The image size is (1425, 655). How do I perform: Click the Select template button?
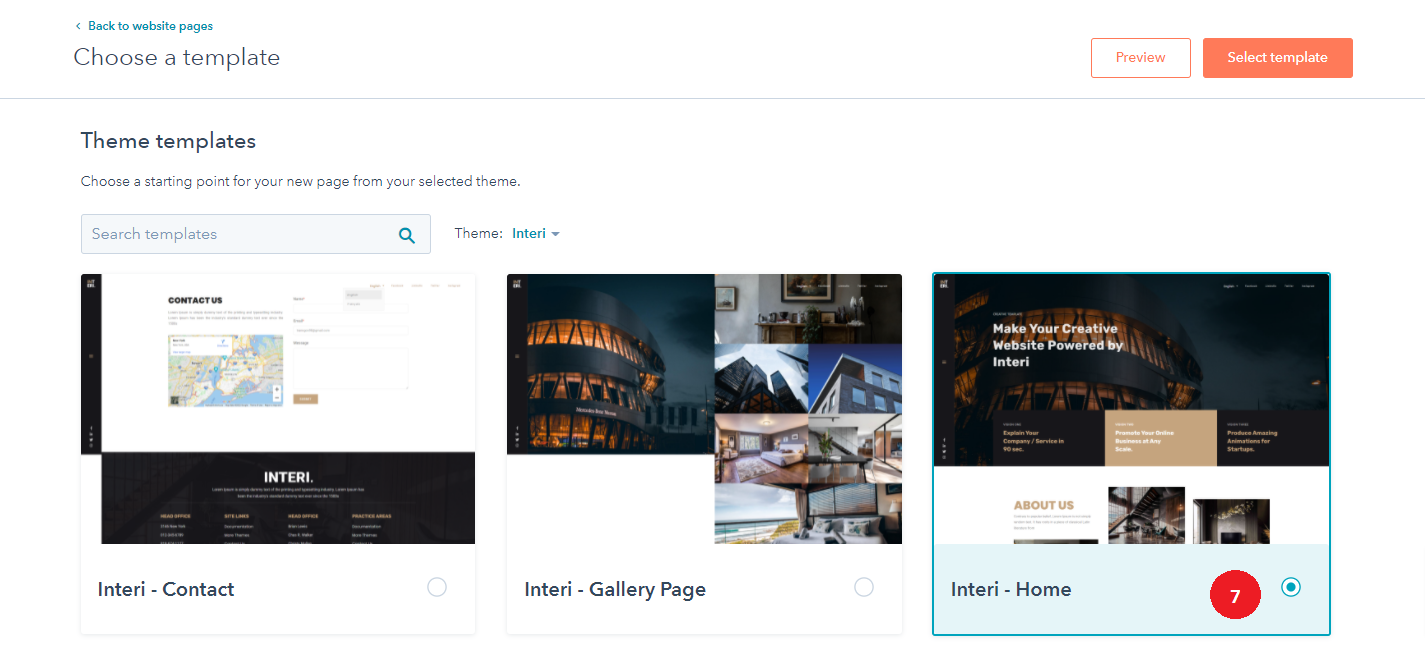click(1277, 58)
